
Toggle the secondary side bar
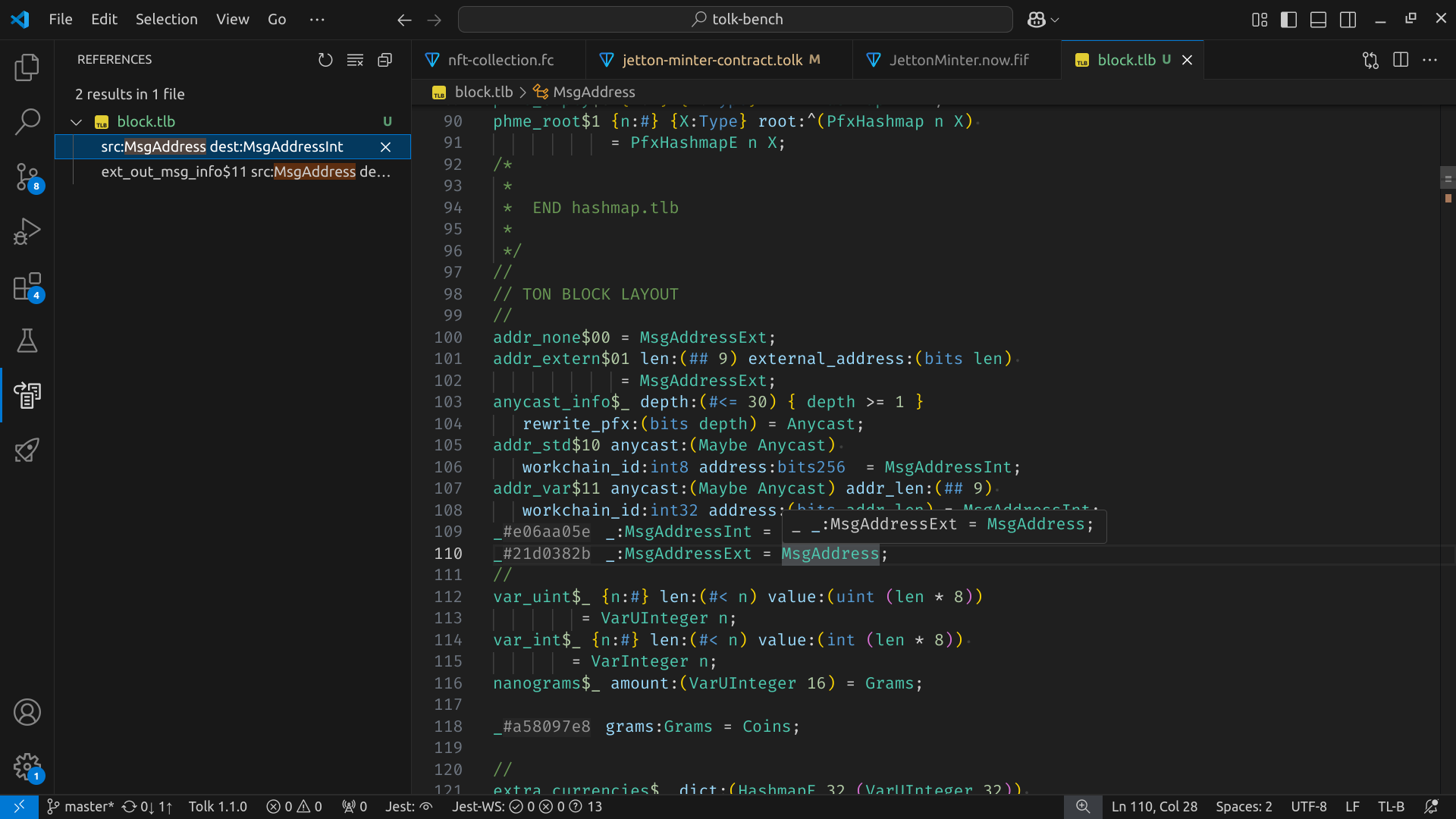[x=1348, y=20]
